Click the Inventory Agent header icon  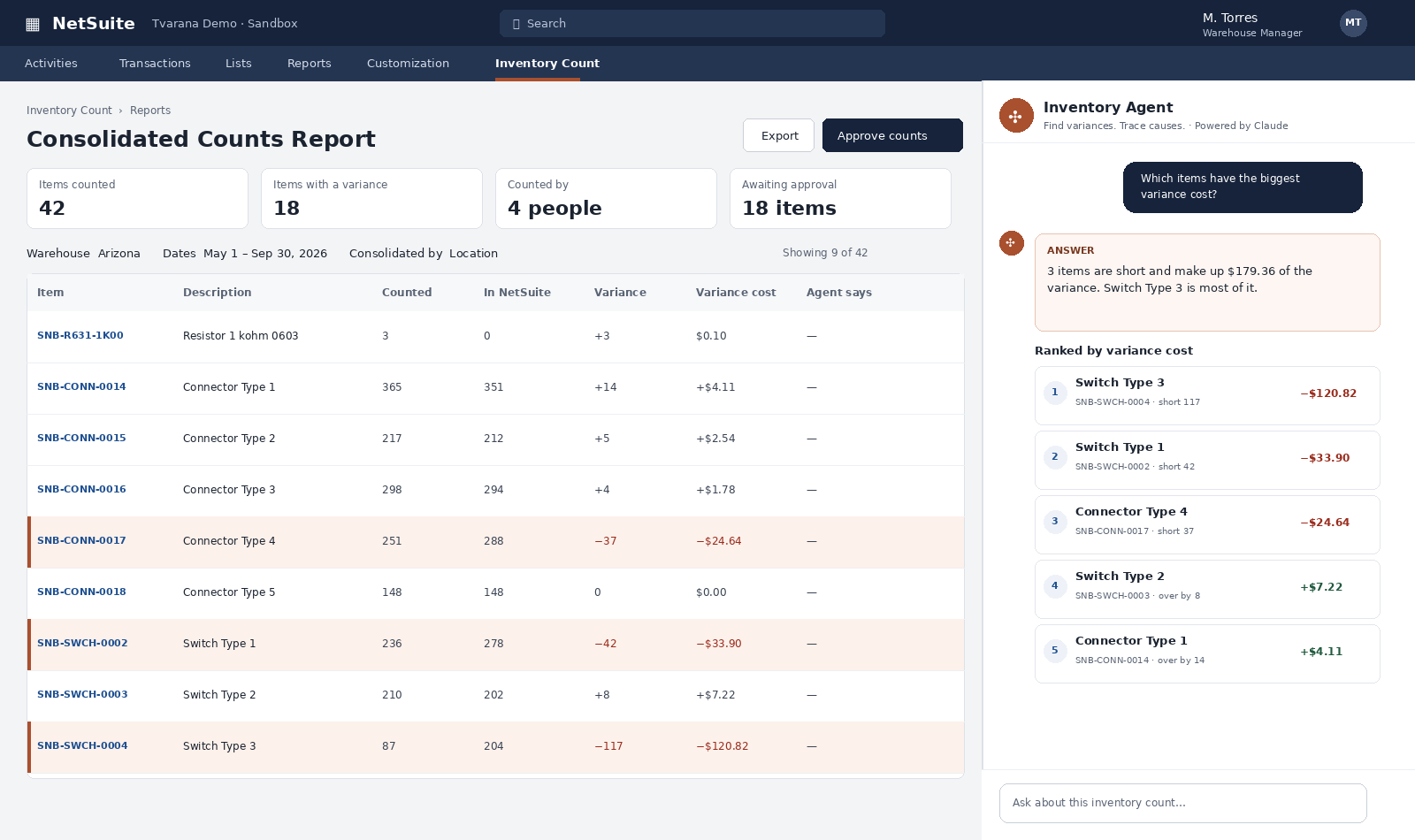pos(1016,116)
